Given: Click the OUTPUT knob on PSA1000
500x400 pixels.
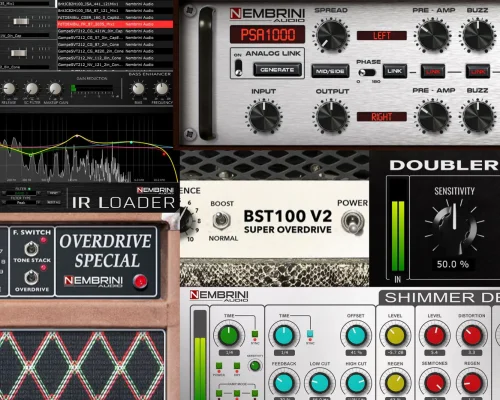Looking at the screenshot, I should (x=331, y=117).
